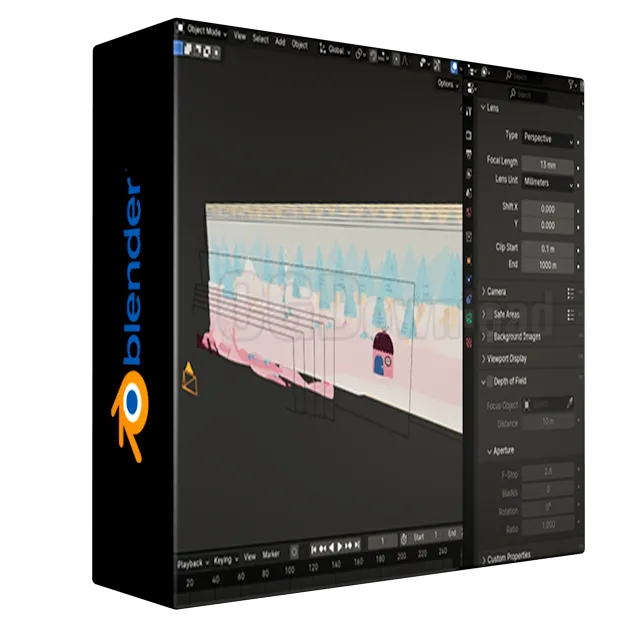This screenshot has width=630, height=630.
Task: Play the animation forward
Action: (x=340, y=546)
